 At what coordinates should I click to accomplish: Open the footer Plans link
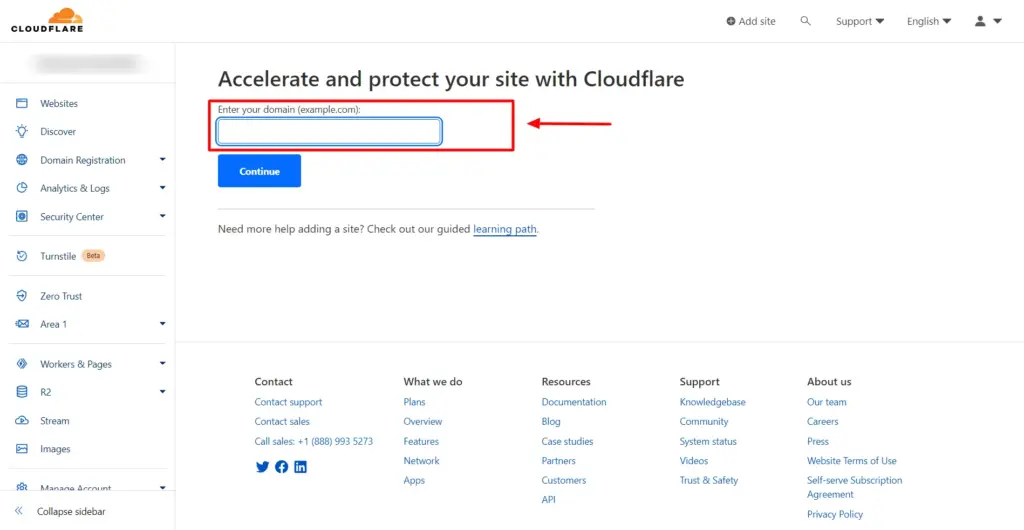click(414, 402)
